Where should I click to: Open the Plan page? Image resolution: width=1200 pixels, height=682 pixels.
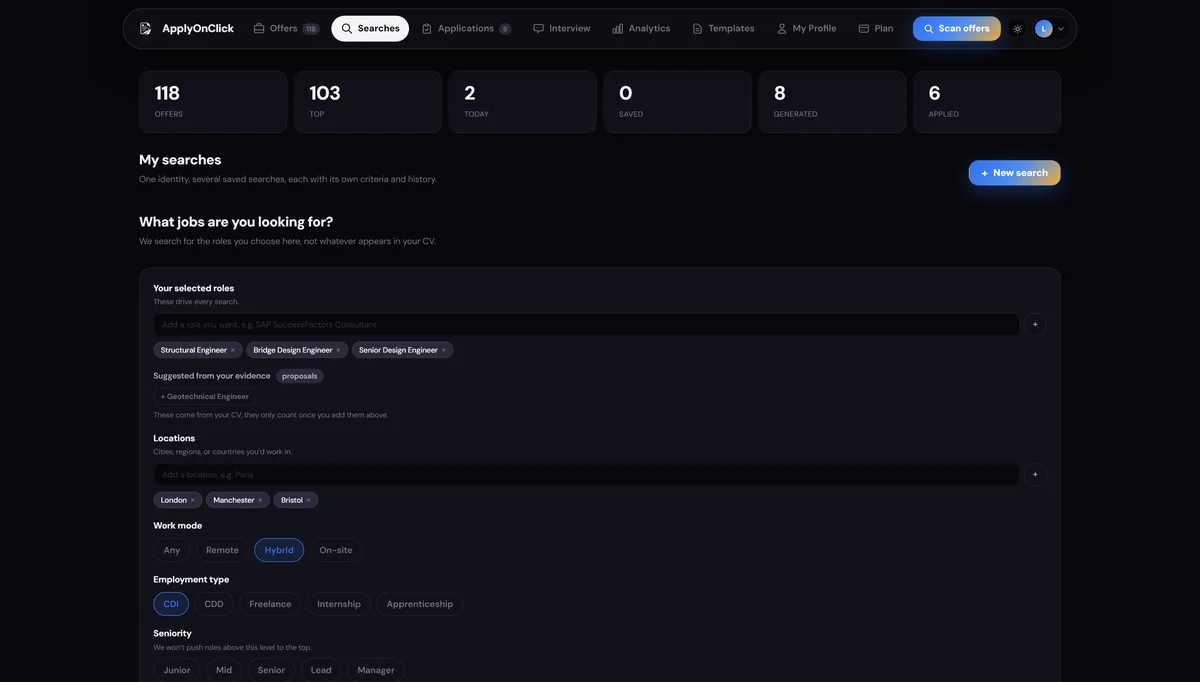click(x=876, y=29)
